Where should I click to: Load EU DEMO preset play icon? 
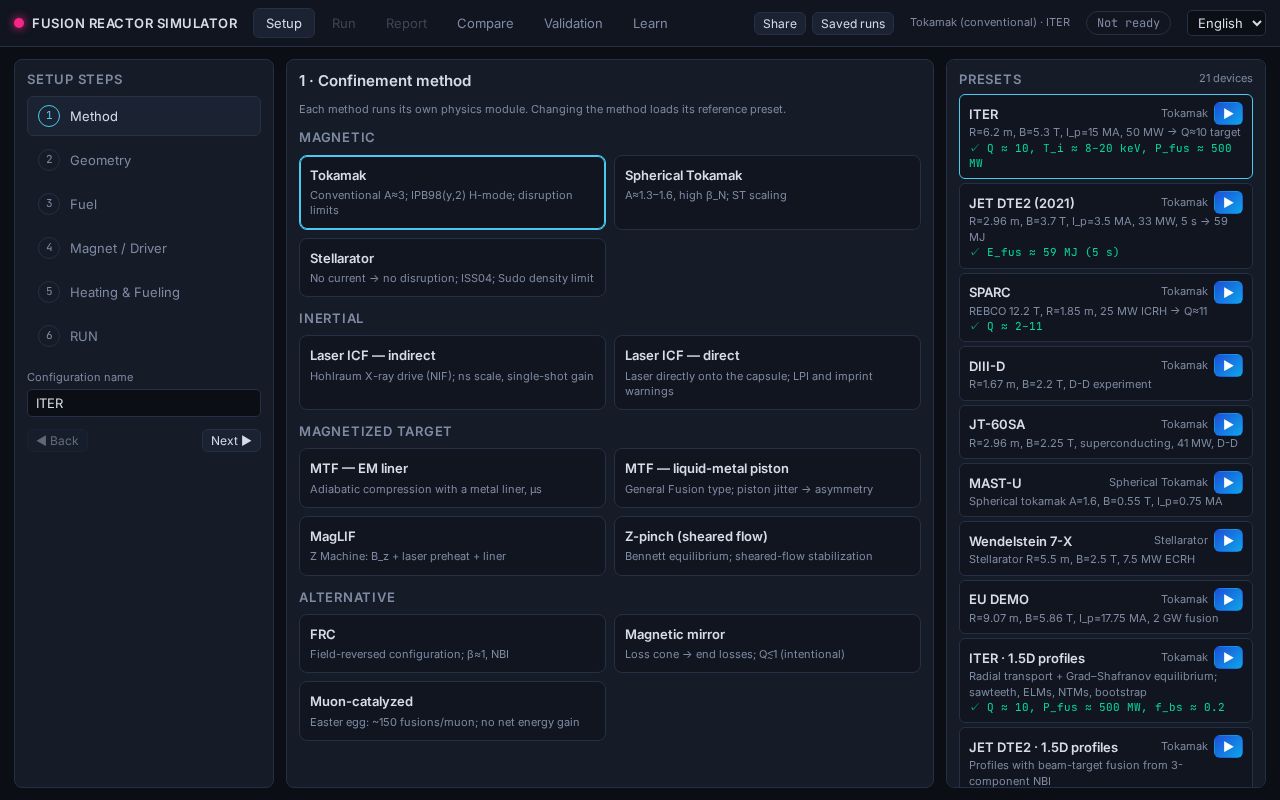tap(1228, 599)
